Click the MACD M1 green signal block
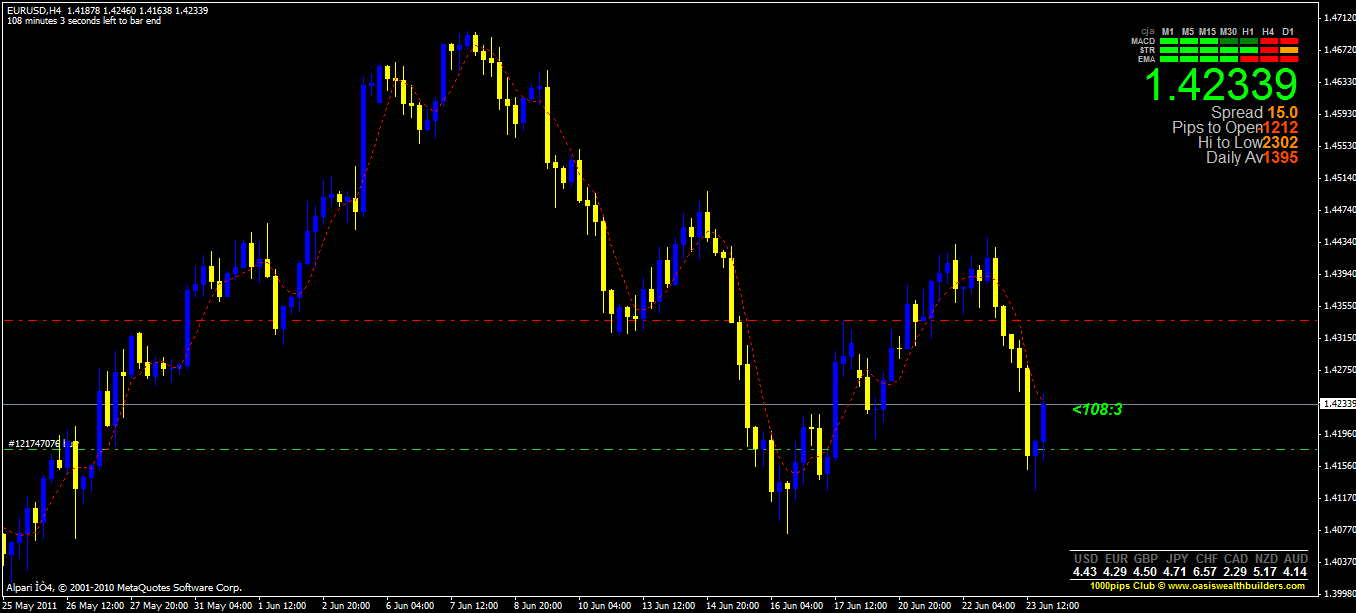The height and width of the screenshot is (613, 1356). point(1169,41)
